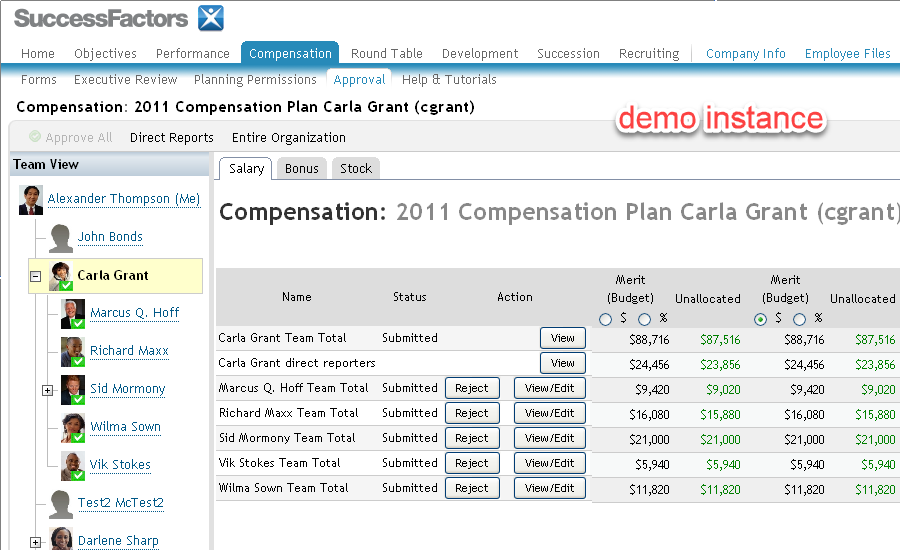Screen dimensions: 900x550
Task: Open the Recruiting menu
Action: coord(649,53)
